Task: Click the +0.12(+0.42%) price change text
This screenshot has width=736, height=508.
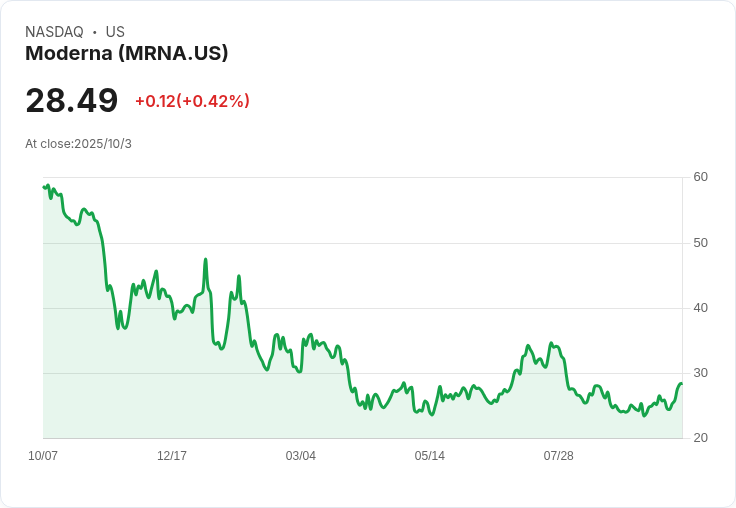Action: click(x=192, y=101)
